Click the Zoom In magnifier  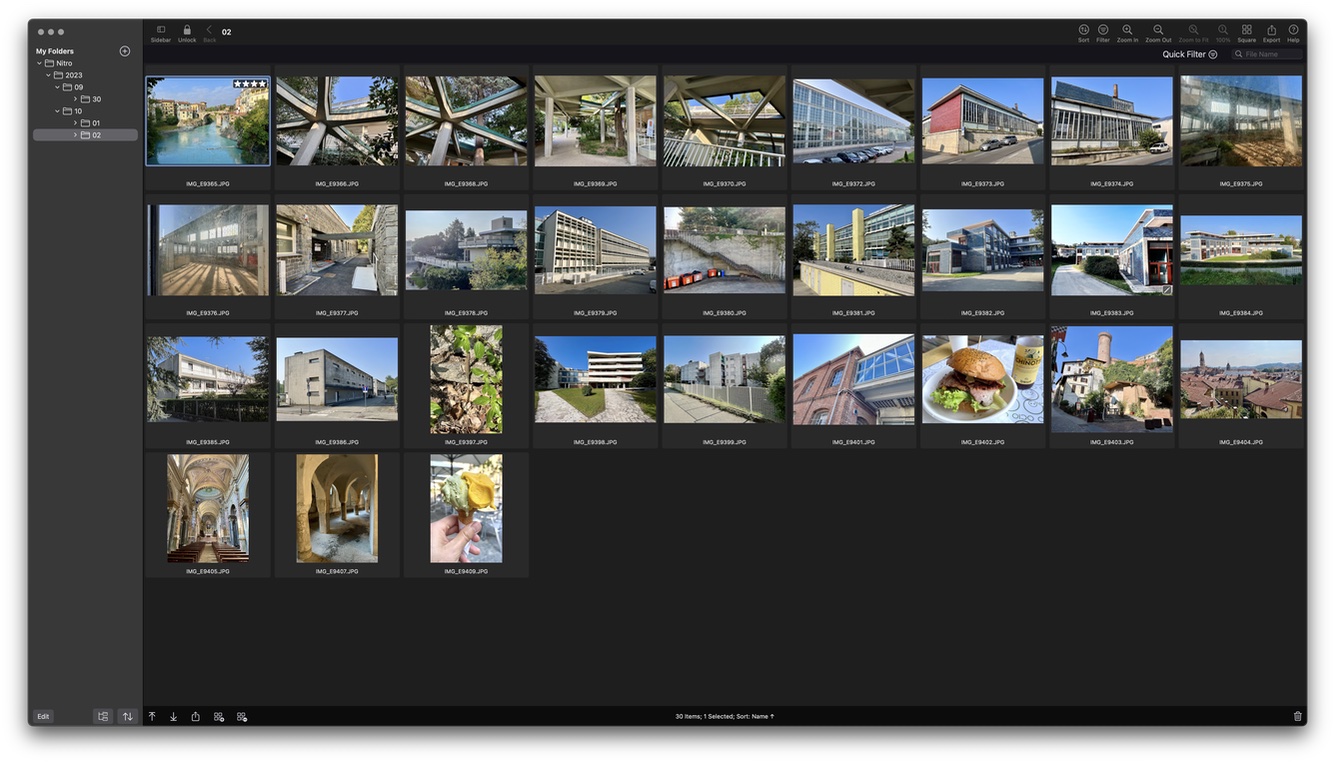tap(1127, 31)
